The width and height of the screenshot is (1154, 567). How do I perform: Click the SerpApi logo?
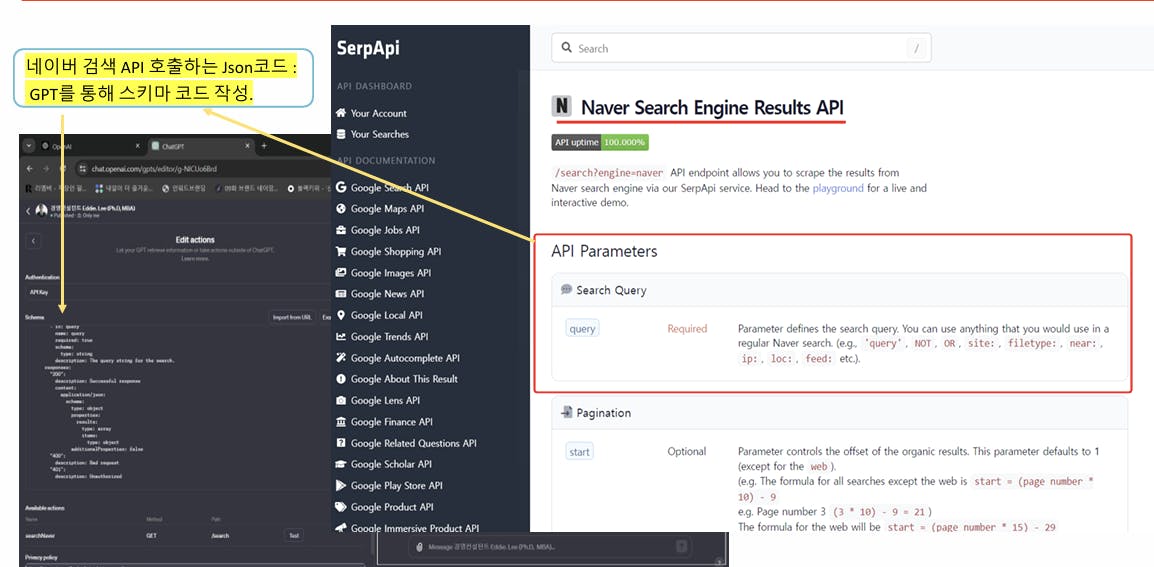coord(368,48)
